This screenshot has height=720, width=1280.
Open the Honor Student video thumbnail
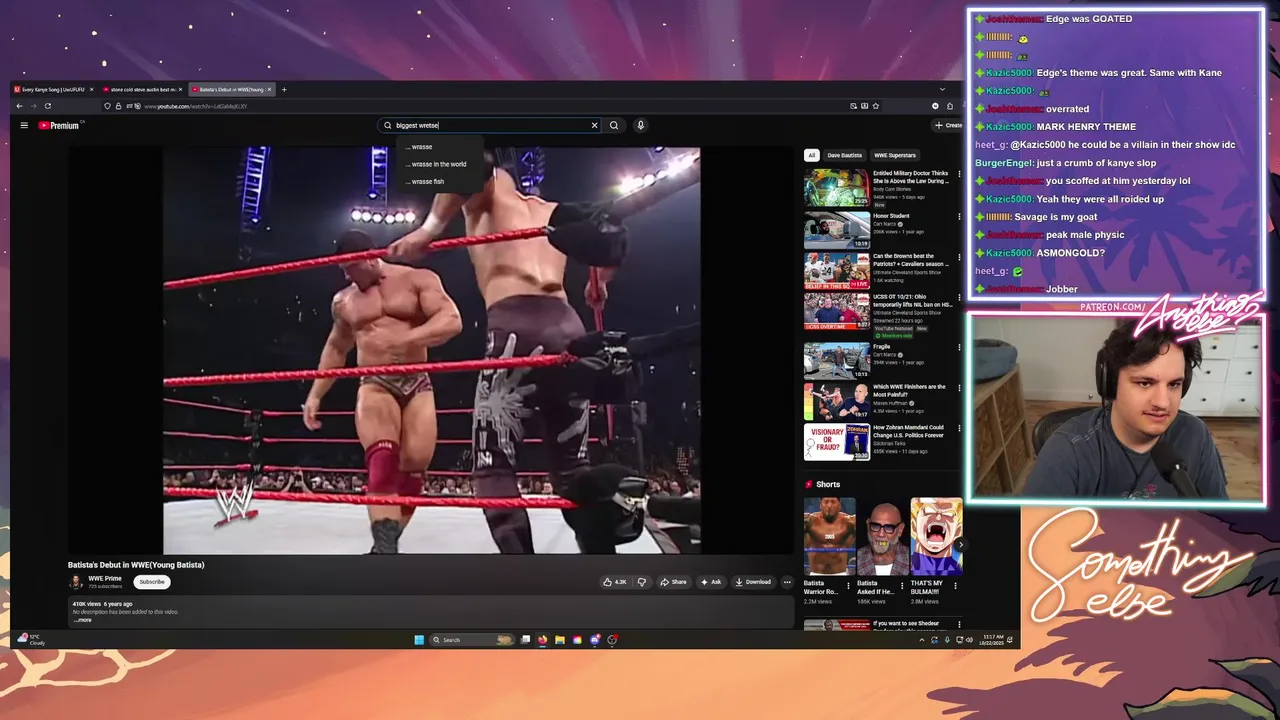coord(836,229)
